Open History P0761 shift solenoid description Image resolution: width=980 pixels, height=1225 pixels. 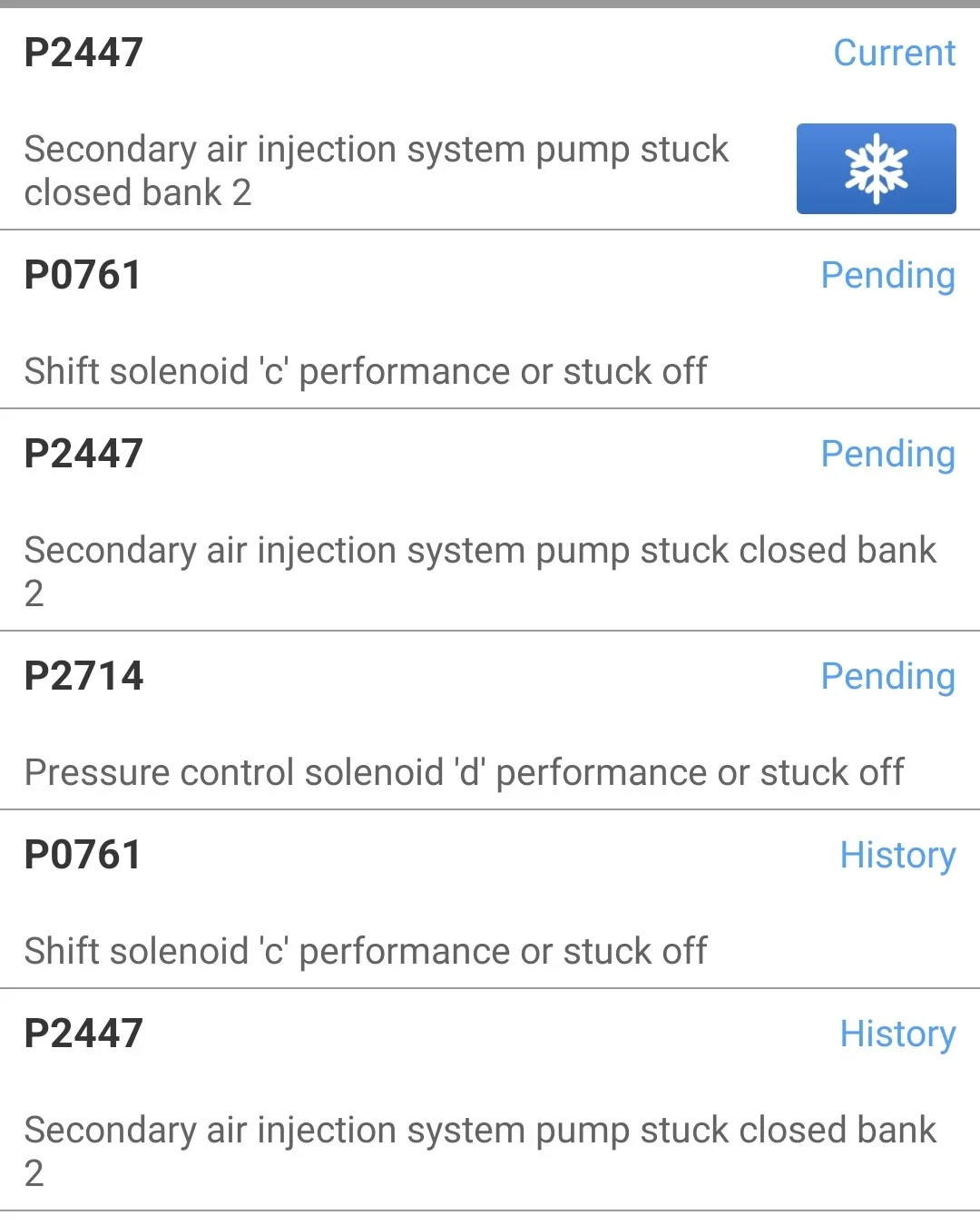365,951
